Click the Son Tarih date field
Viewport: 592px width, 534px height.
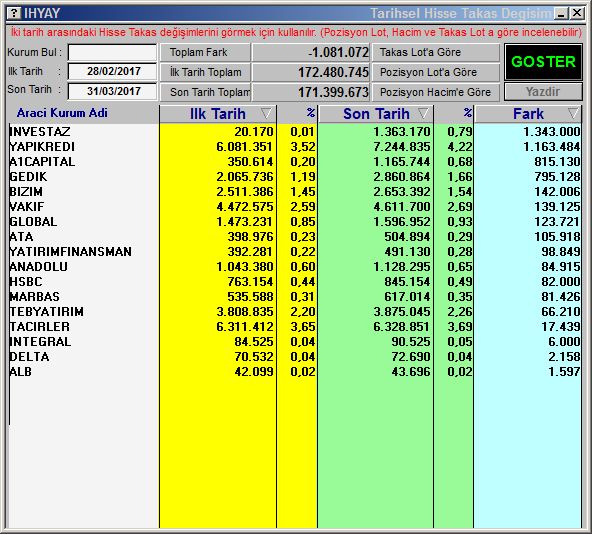tap(113, 91)
